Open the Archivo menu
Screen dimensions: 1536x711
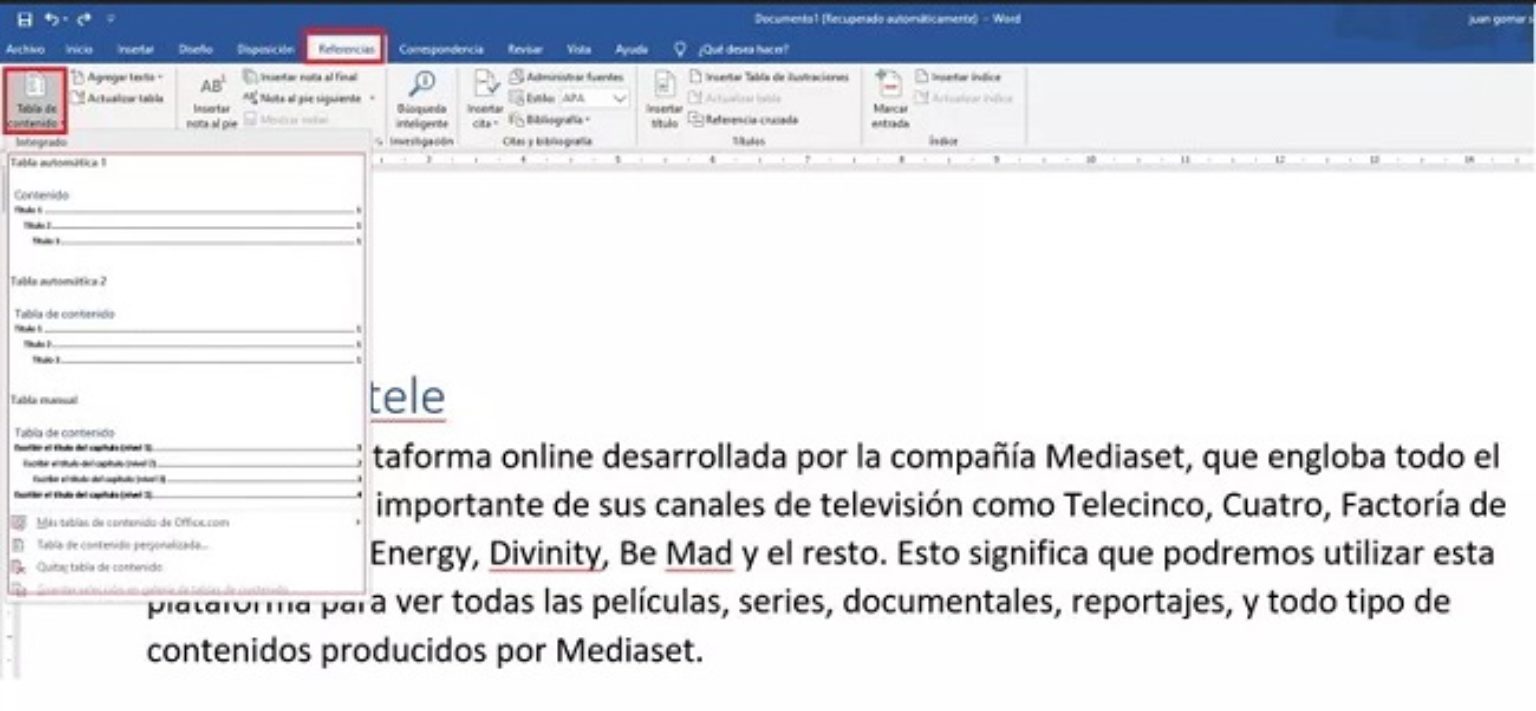(25, 47)
